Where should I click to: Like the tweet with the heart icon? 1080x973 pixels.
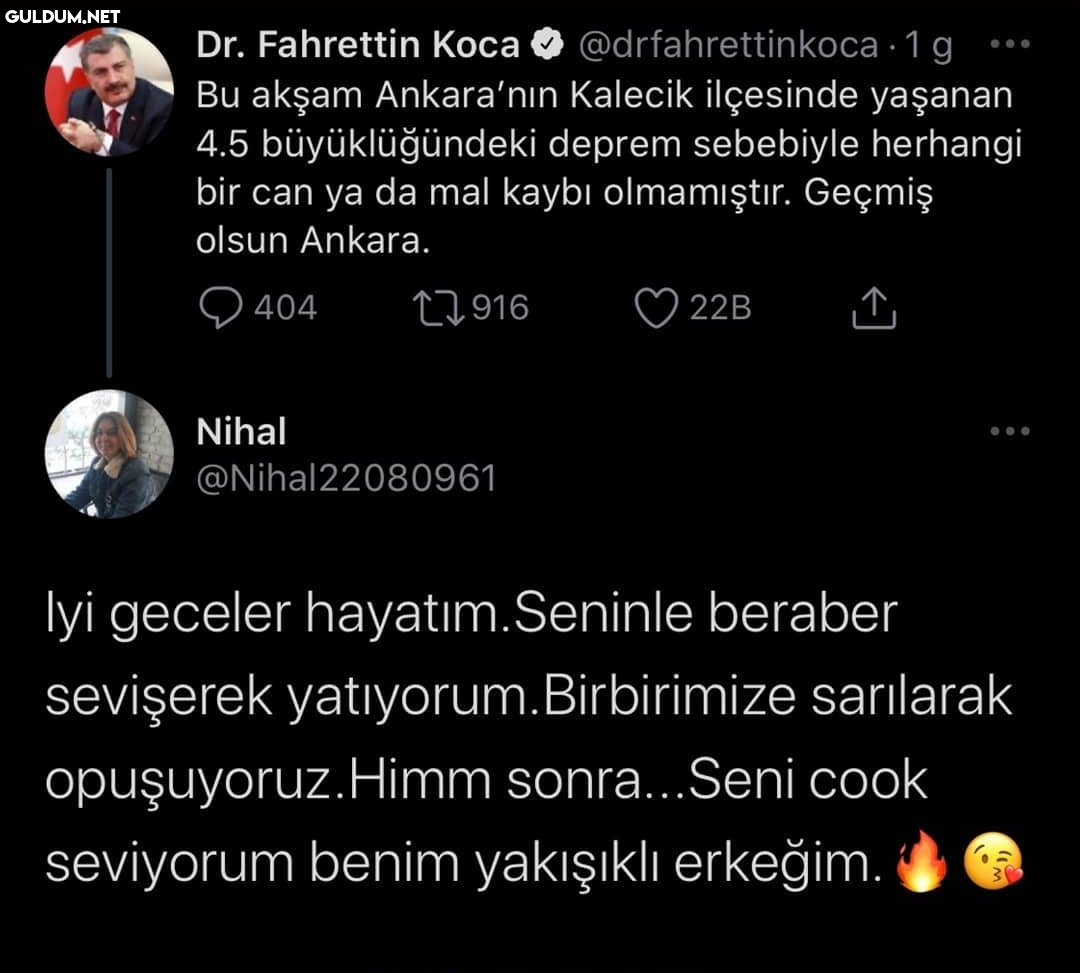[x=656, y=308]
